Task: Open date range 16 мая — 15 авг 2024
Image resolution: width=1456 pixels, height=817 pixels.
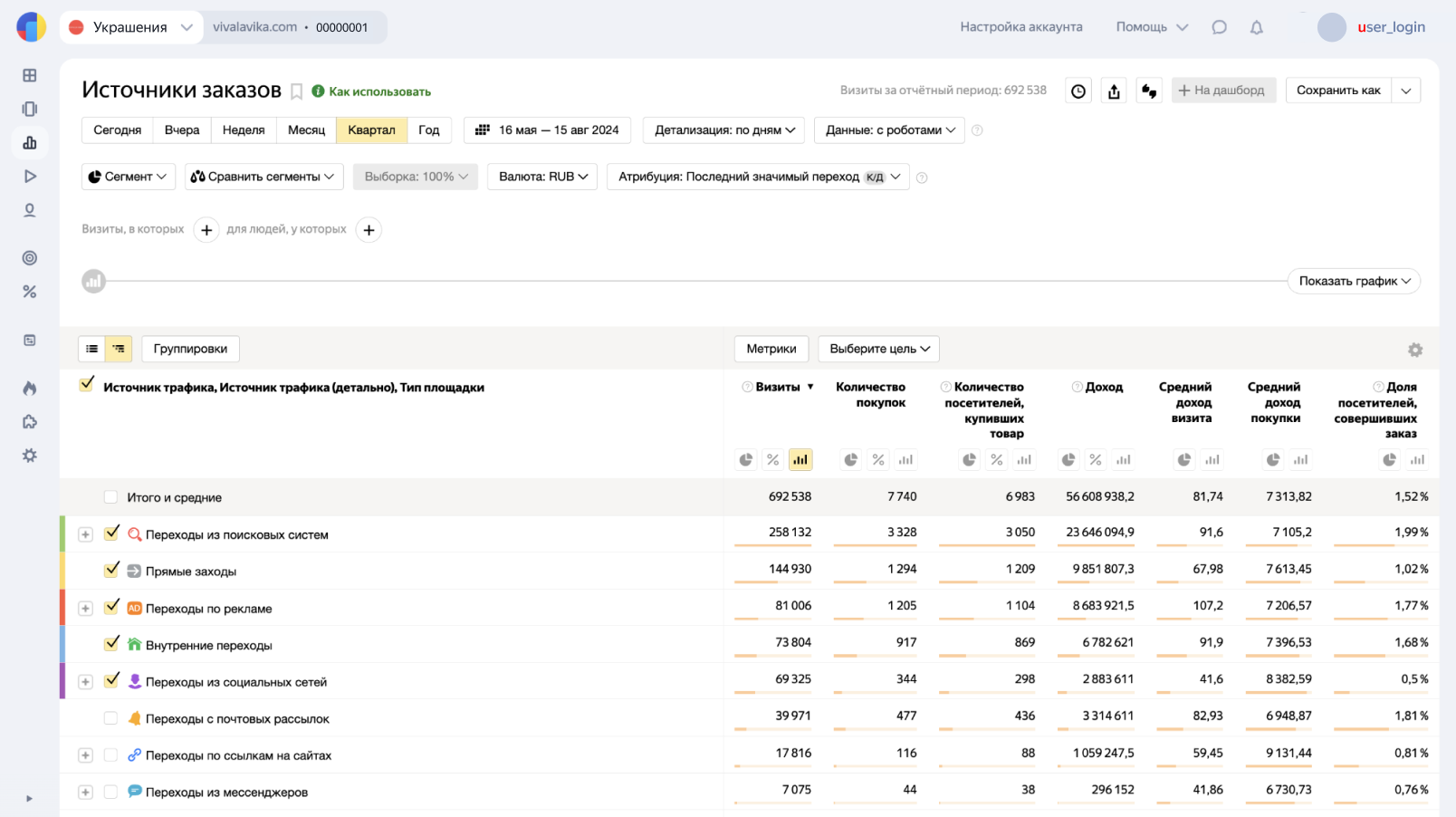Action: coord(547,130)
